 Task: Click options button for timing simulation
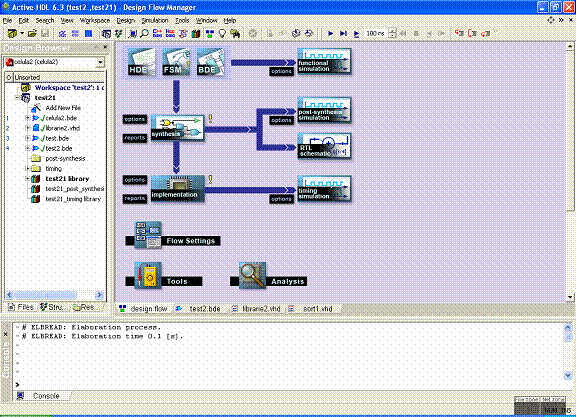[x=281, y=199]
